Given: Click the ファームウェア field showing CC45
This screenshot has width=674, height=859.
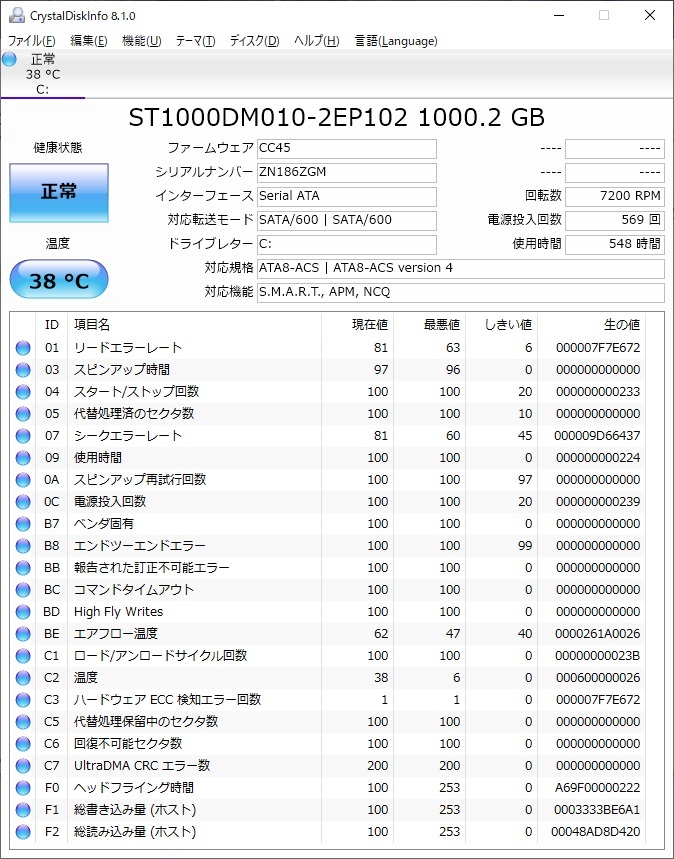Looking at the screenshot, I should pyautogui.click(x=346, y=148).
